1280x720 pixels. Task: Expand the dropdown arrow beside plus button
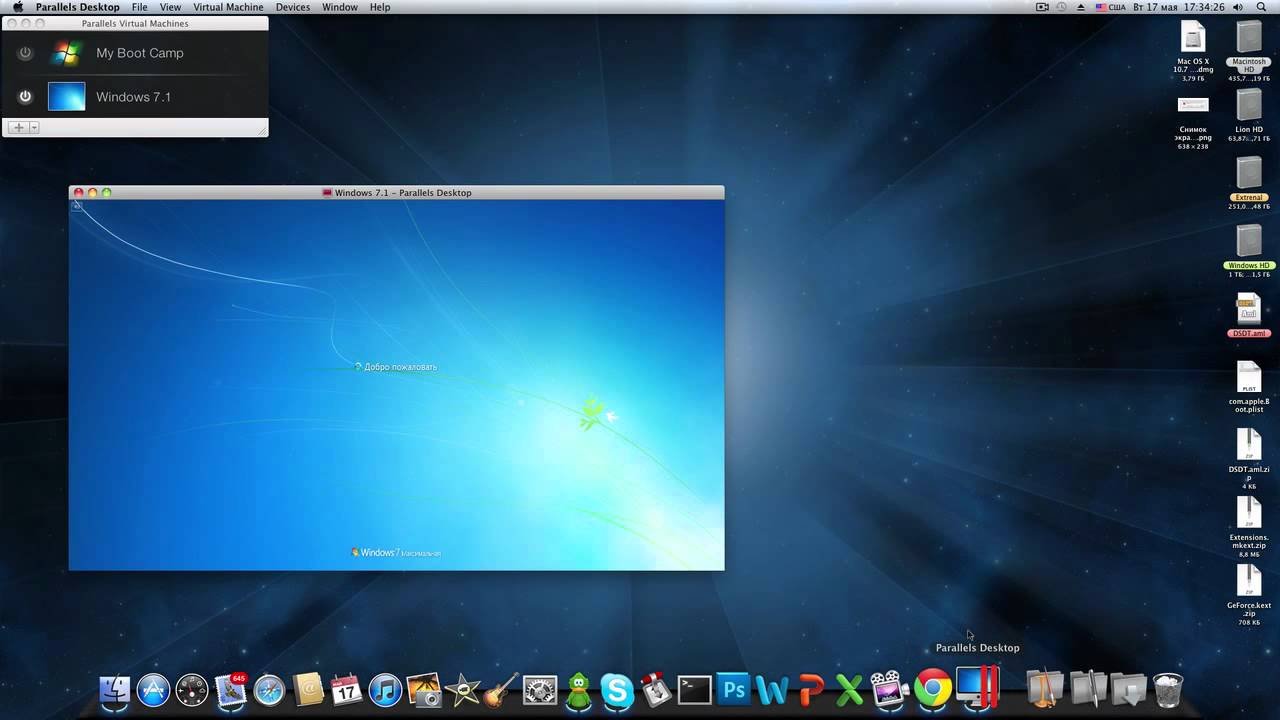click(x=34, y=127)
